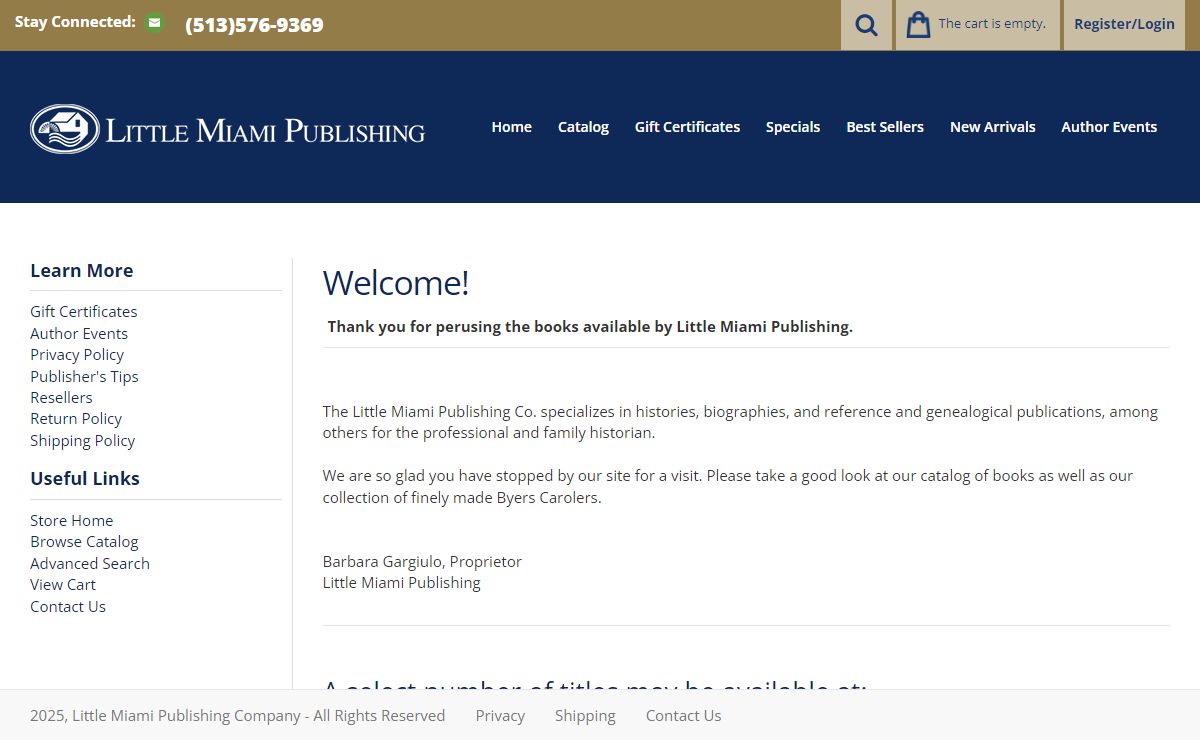1200x740 pixels.
Task: Click 'The cart is empty.' text
Action: click(x=992, y=24)
